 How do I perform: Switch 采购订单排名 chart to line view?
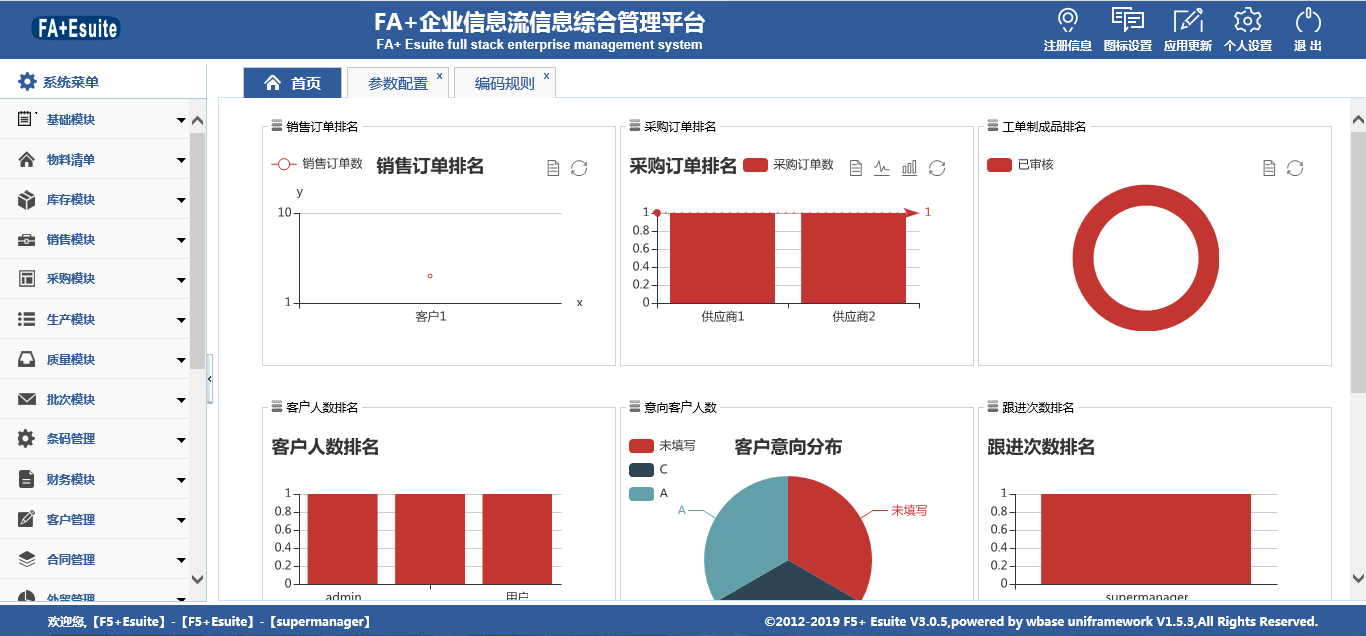[x=882, y=168]
